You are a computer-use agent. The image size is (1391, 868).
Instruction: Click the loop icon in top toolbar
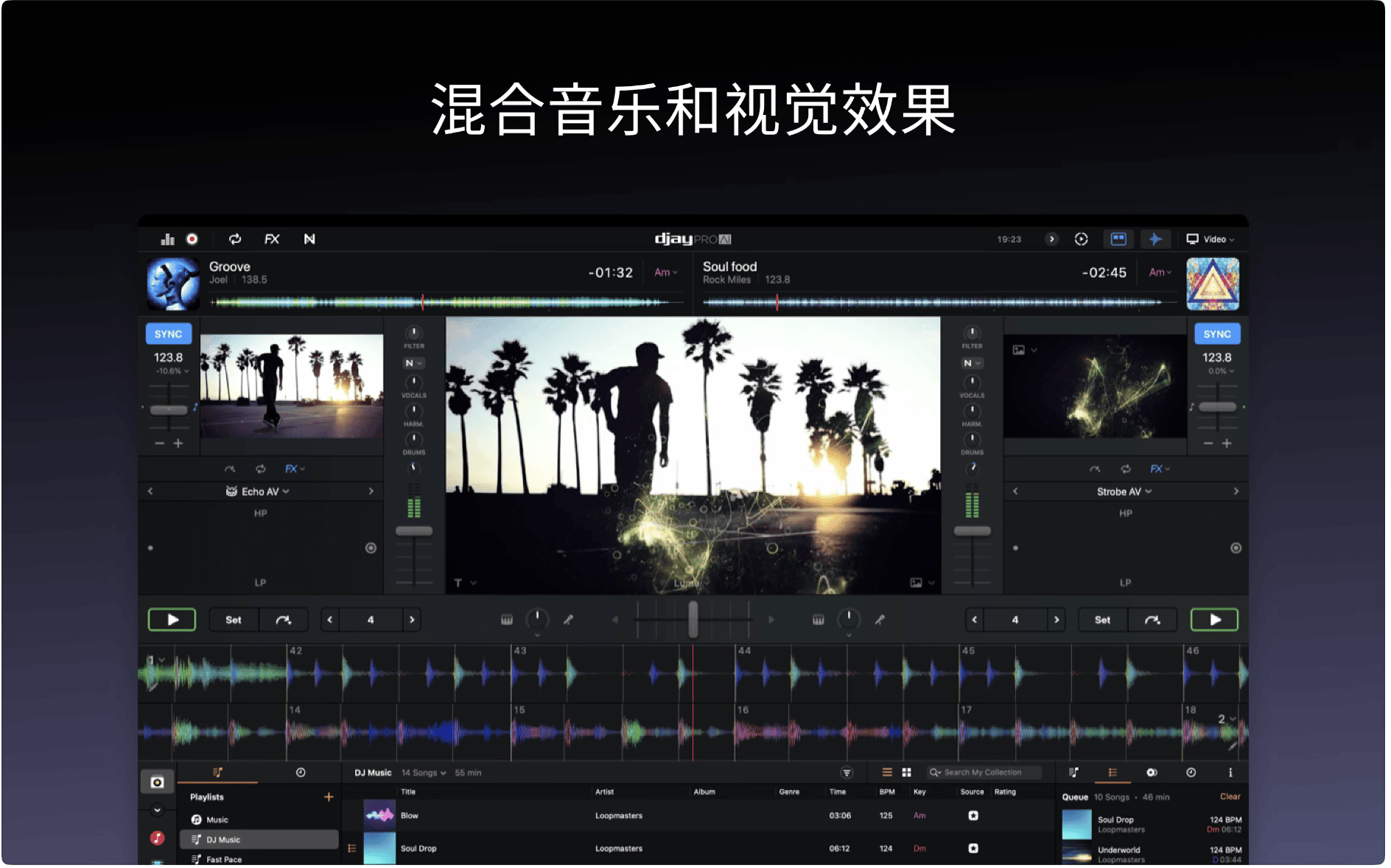pyautogui.click(x=235, y=239)
